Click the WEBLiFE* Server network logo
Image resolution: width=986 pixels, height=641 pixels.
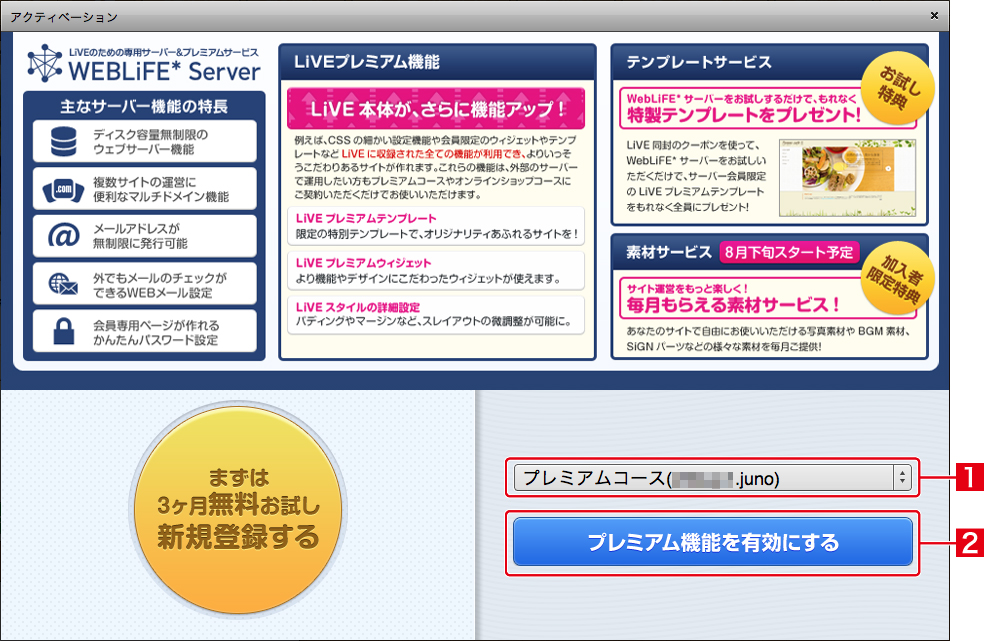click(x=45, y=63)
